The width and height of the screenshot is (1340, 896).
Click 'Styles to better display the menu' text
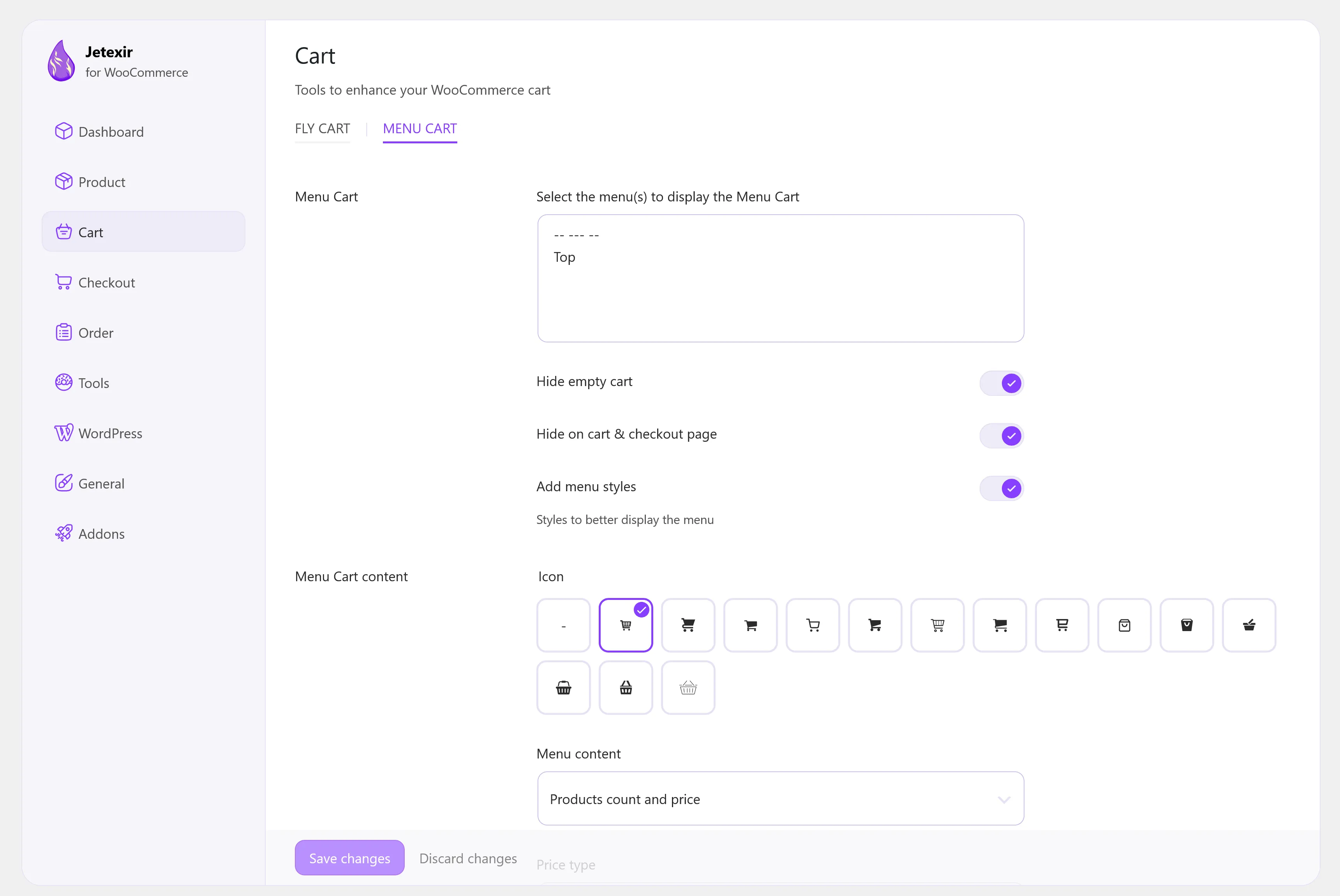pyautogui.click(x=625, y=519)
